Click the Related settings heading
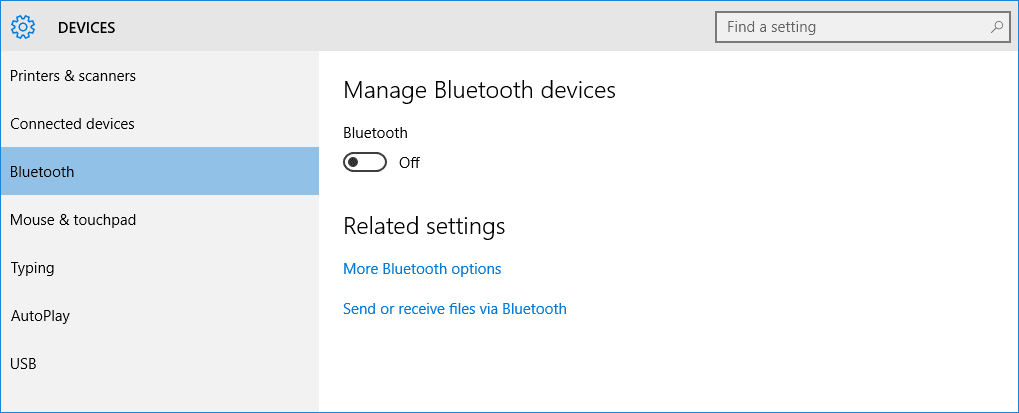This screenshot has width=1019, height=413. point(424,226)
